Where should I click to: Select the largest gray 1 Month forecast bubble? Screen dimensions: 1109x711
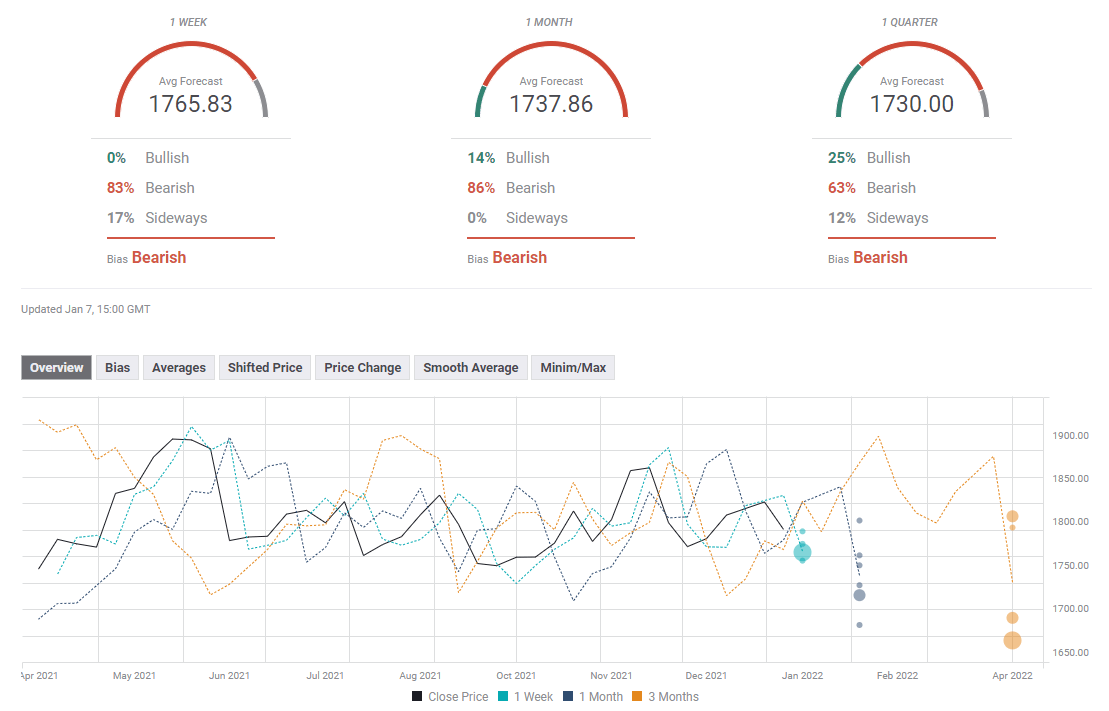click(859, 595)
